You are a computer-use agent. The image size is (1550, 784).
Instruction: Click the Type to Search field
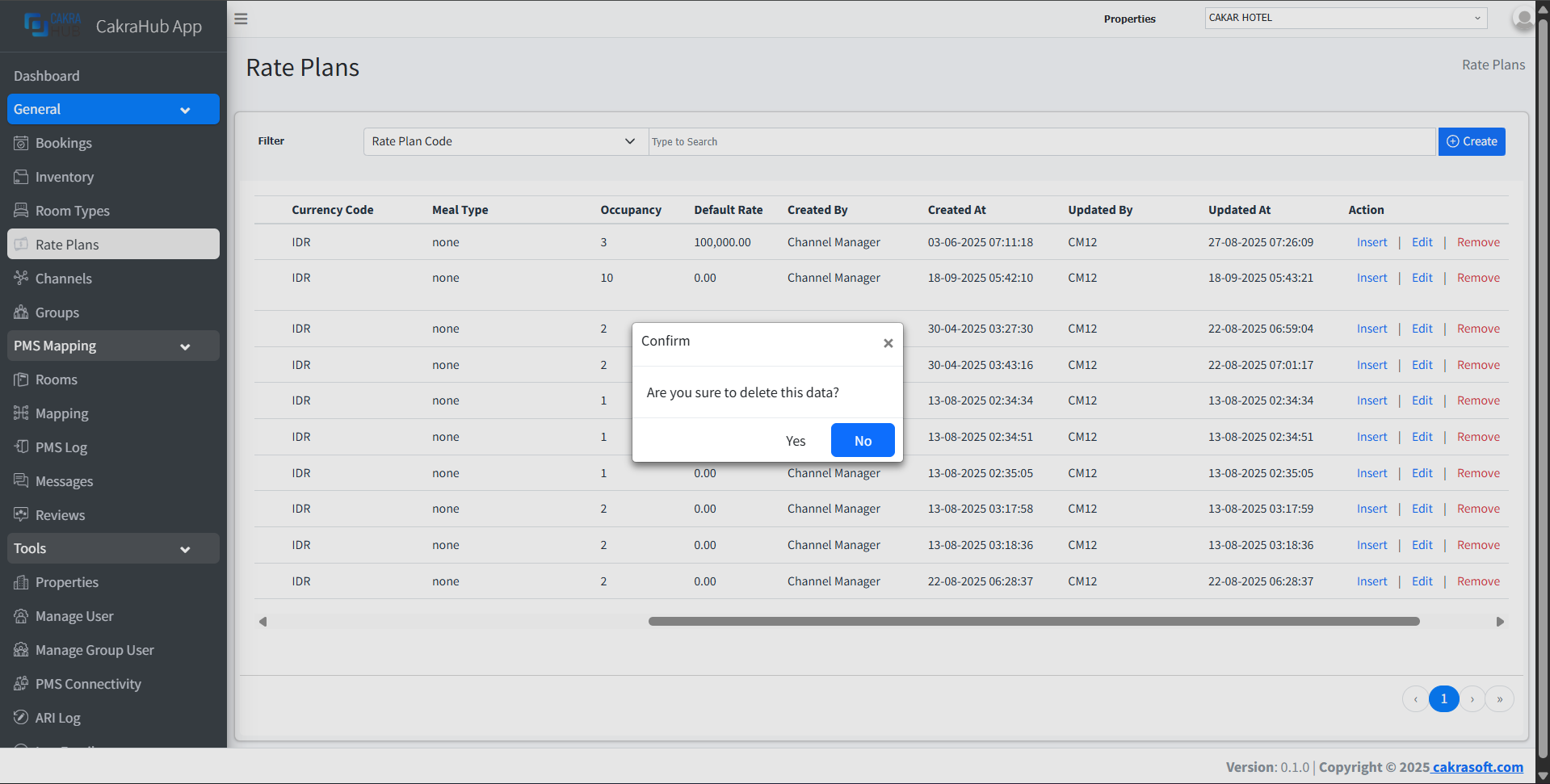[x=1040, y=141]
